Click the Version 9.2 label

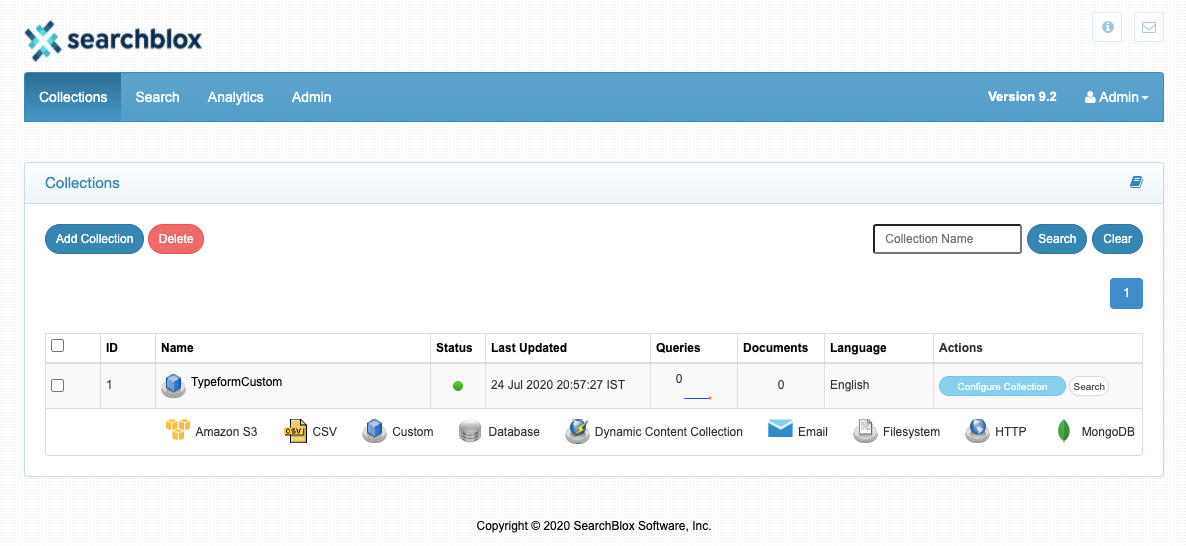click(x=1022, y=96)
